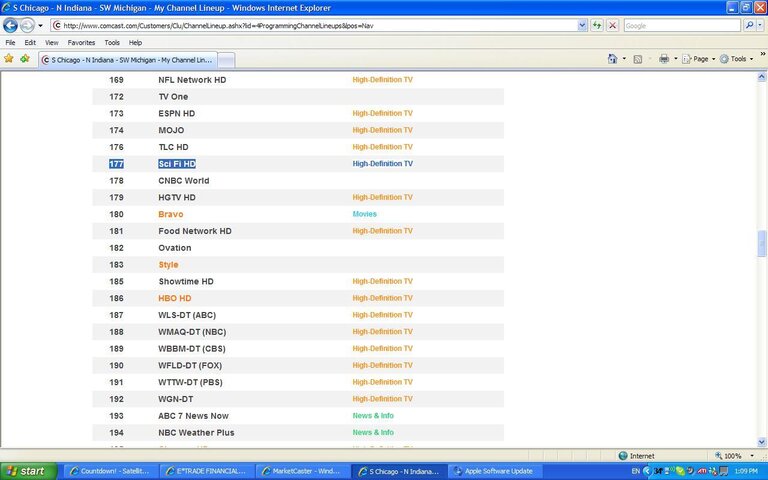Viewport: 768px width, 480px height.
Task: Expand the address bar history dropdown
Action: click(582, 25)
